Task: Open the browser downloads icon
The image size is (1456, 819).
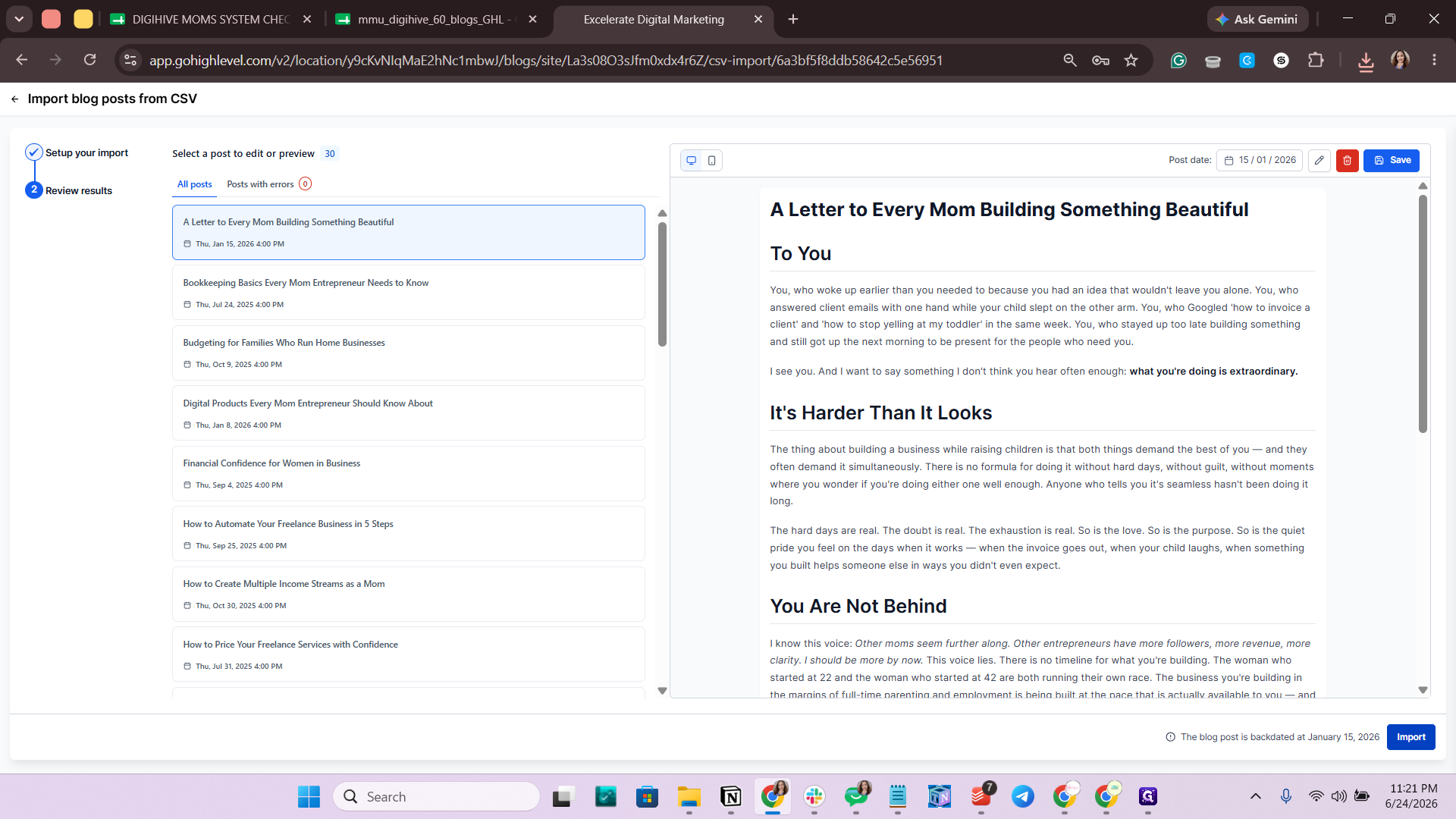Action: 1366,61
